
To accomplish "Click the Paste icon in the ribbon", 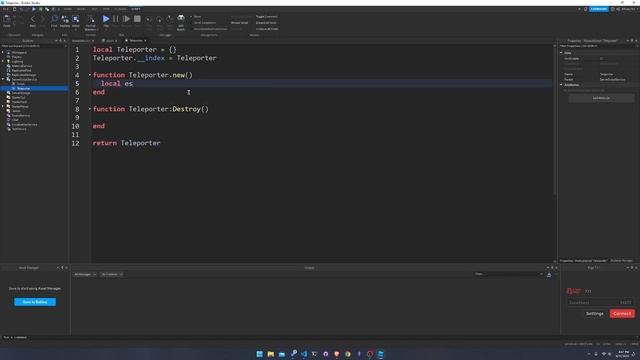I will click(7, 20).
